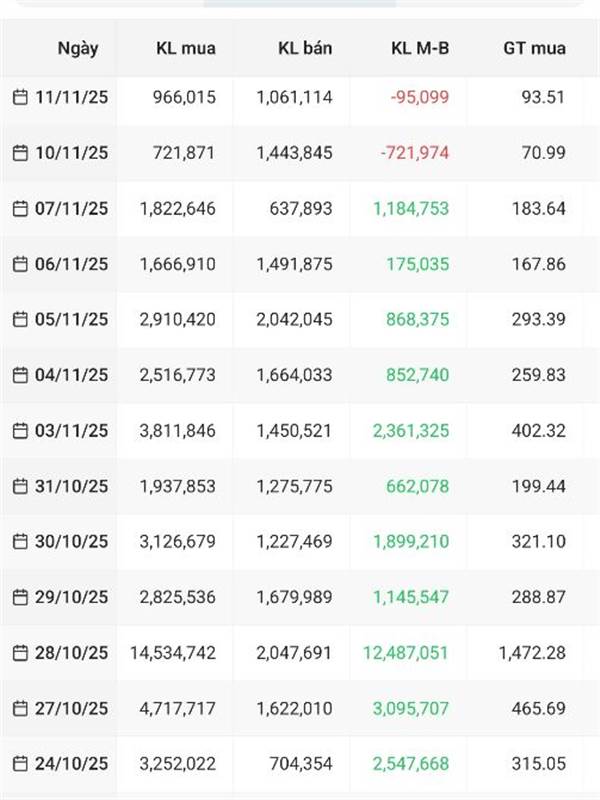Sort by the KL mua column header

coord(186,48)
